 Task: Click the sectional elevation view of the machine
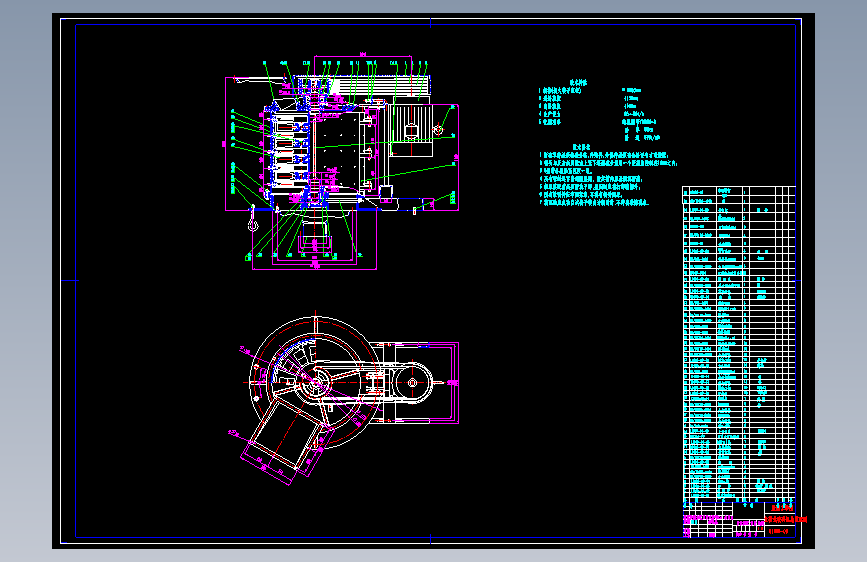342,162
